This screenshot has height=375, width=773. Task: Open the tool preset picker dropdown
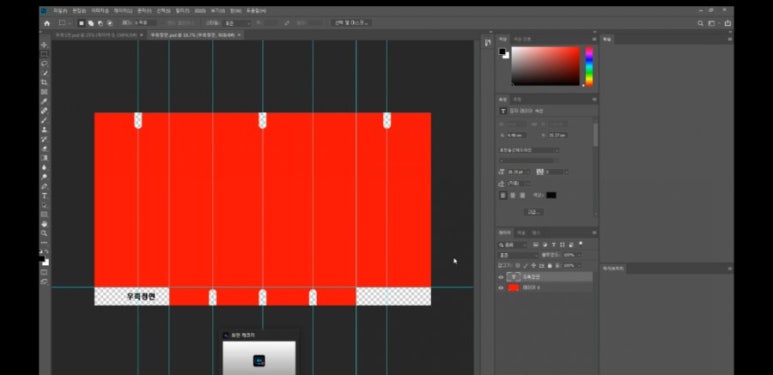65,23
